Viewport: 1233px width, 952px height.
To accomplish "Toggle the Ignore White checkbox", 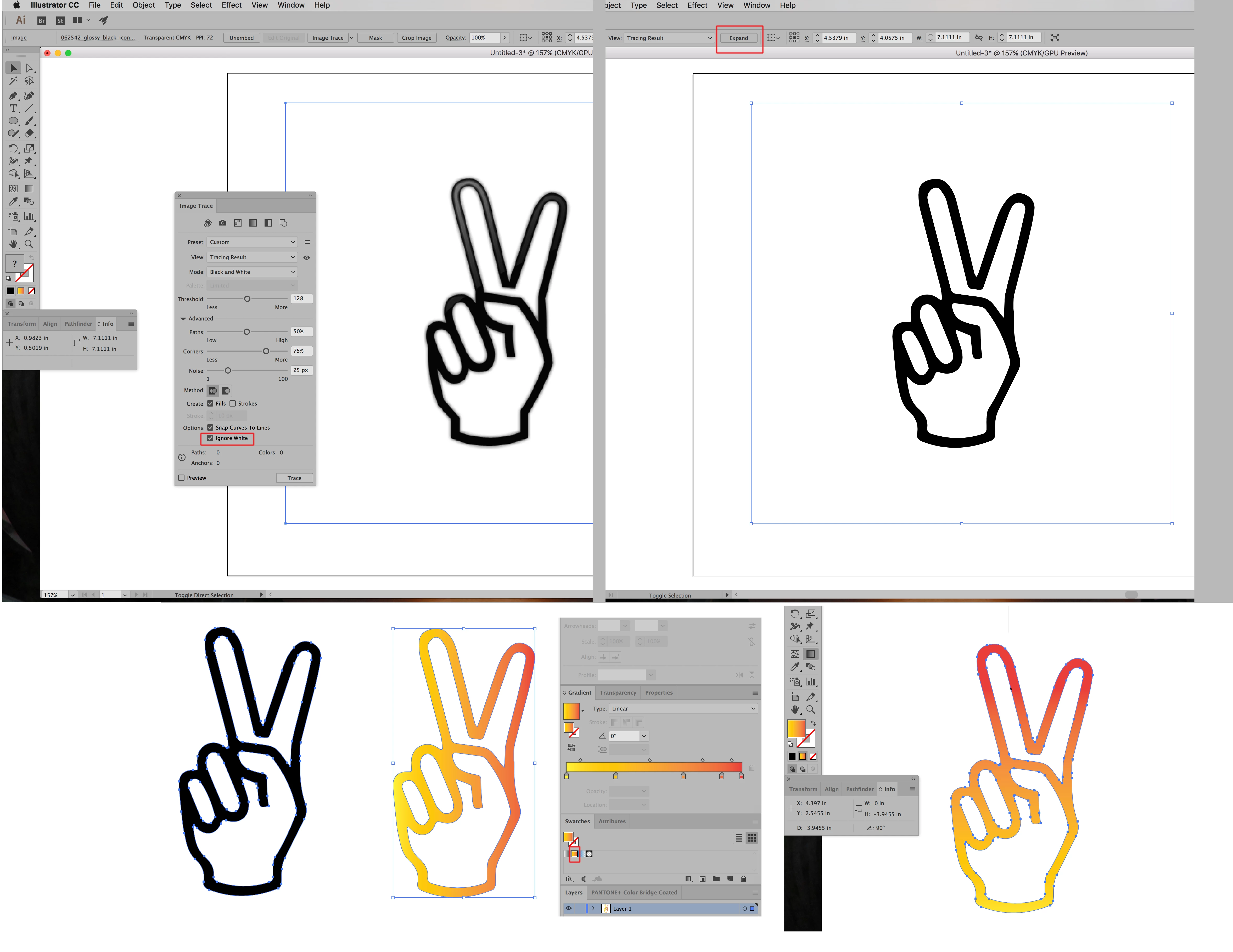I will [210, 438].
